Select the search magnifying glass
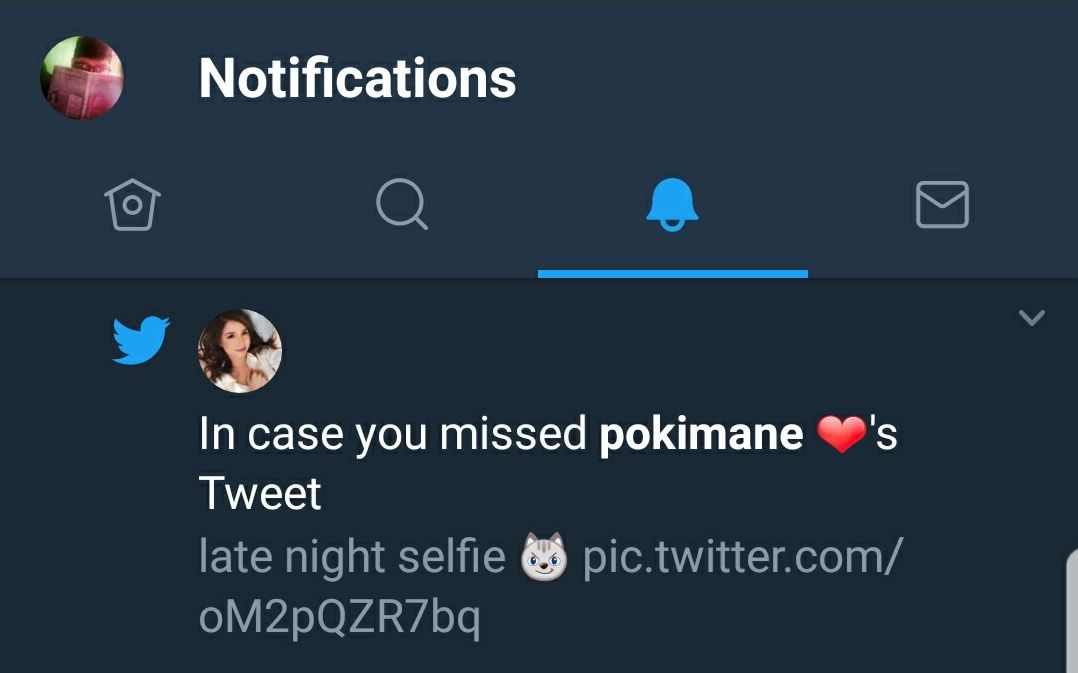1078x673 pixels. pyautogui.click(x=404, y=204)
